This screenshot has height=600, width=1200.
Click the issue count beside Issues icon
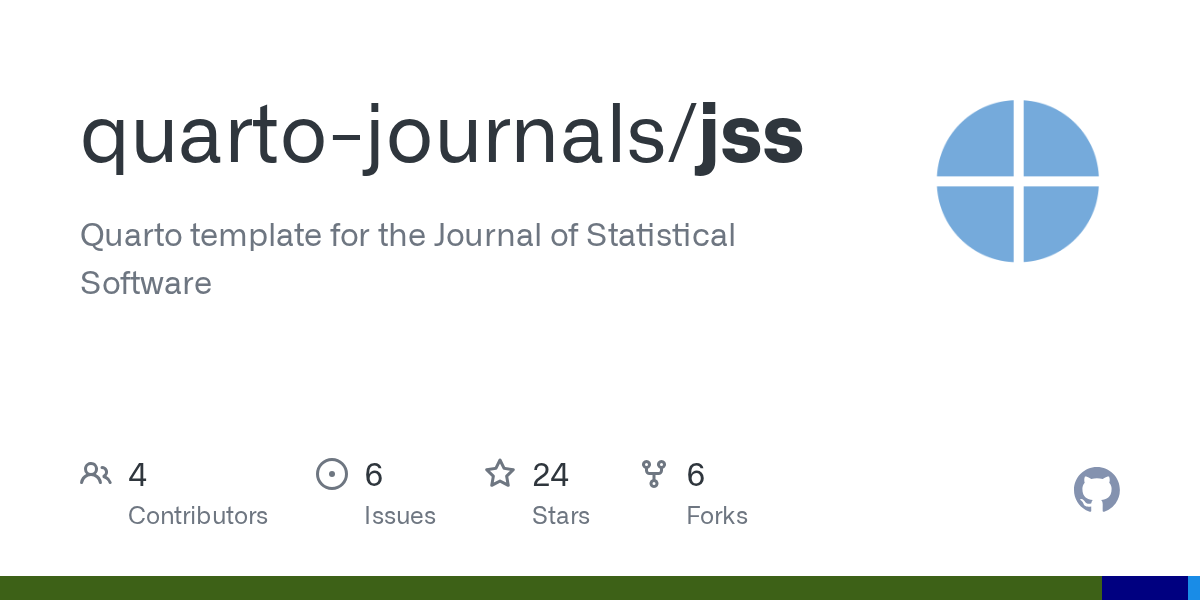point(374,475)
